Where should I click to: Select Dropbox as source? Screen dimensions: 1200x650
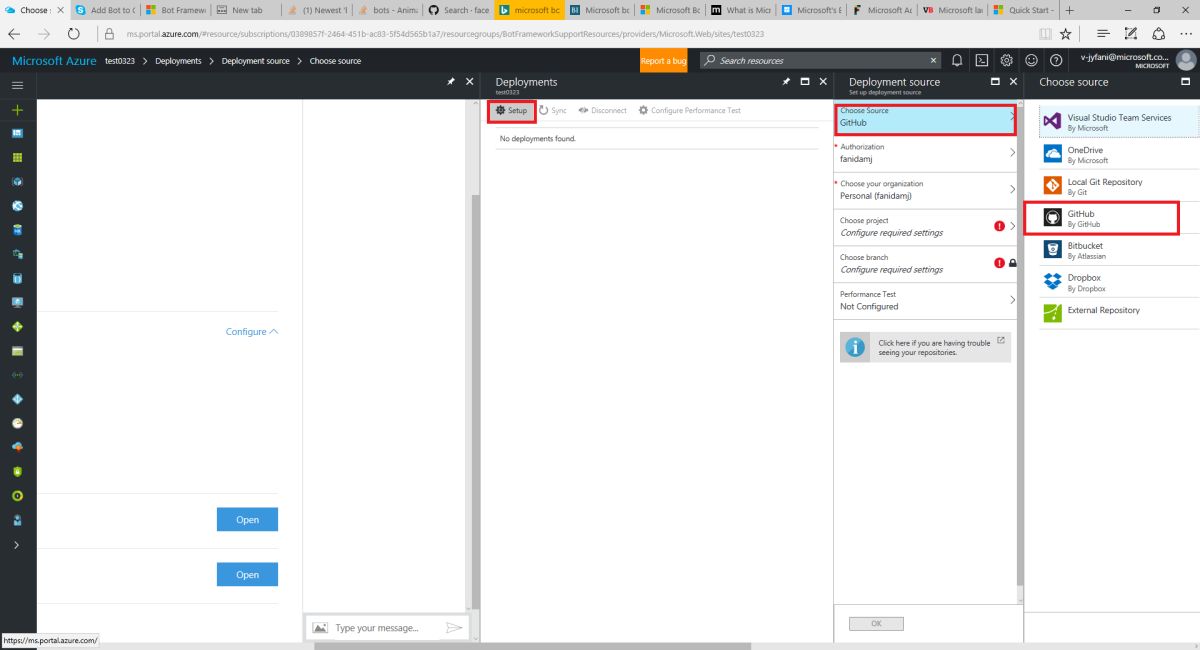[x=1119, y=282]
